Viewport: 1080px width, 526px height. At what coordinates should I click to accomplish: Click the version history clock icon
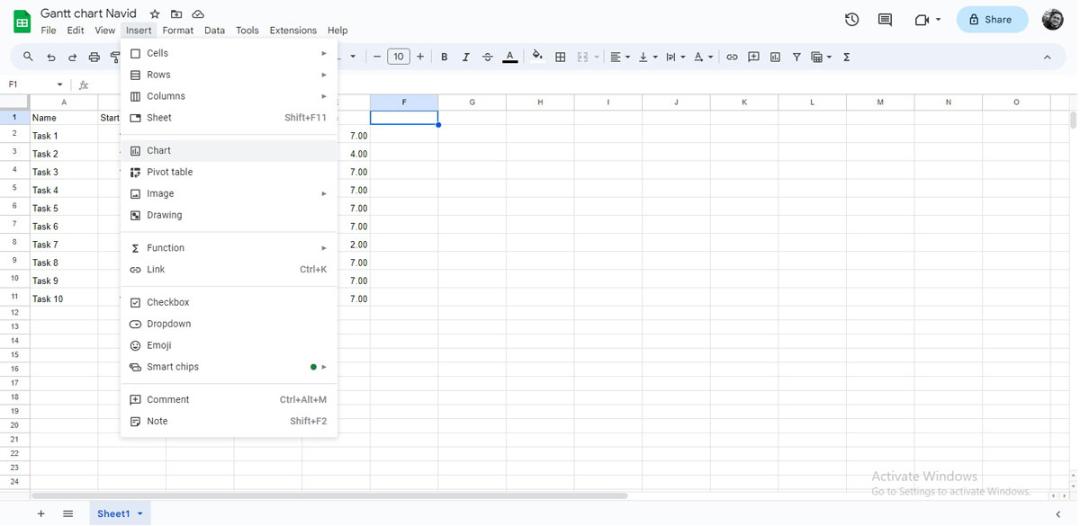click(x=852, y=19)
